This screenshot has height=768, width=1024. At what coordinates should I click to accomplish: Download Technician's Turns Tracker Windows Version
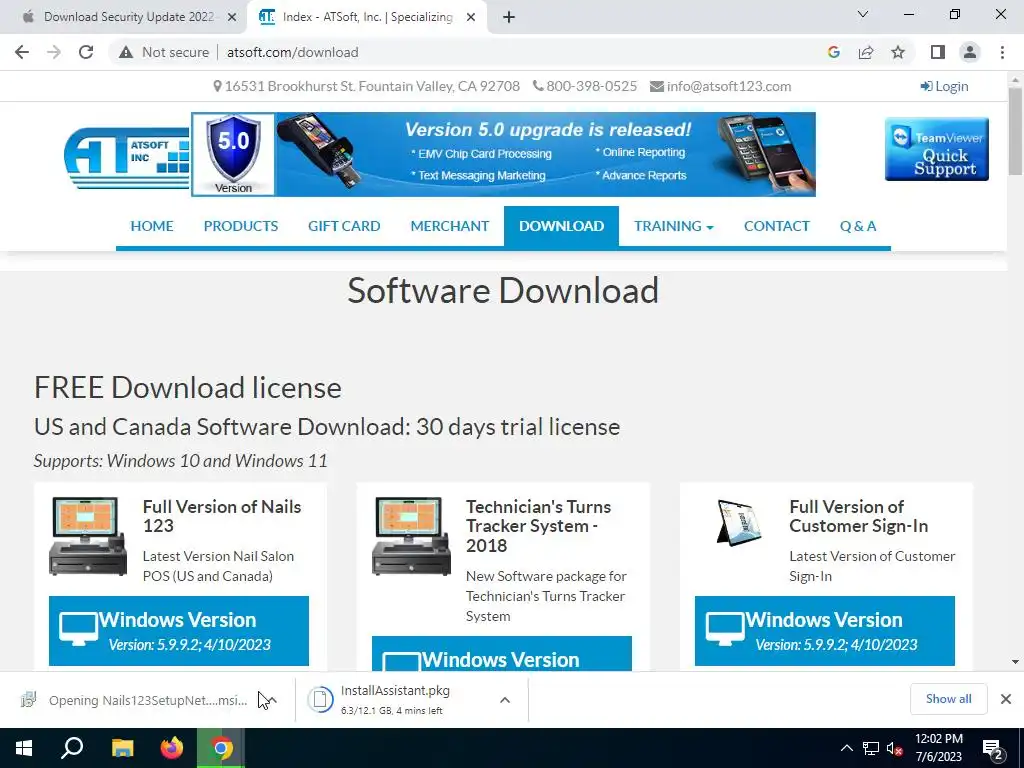click(502, 654)
